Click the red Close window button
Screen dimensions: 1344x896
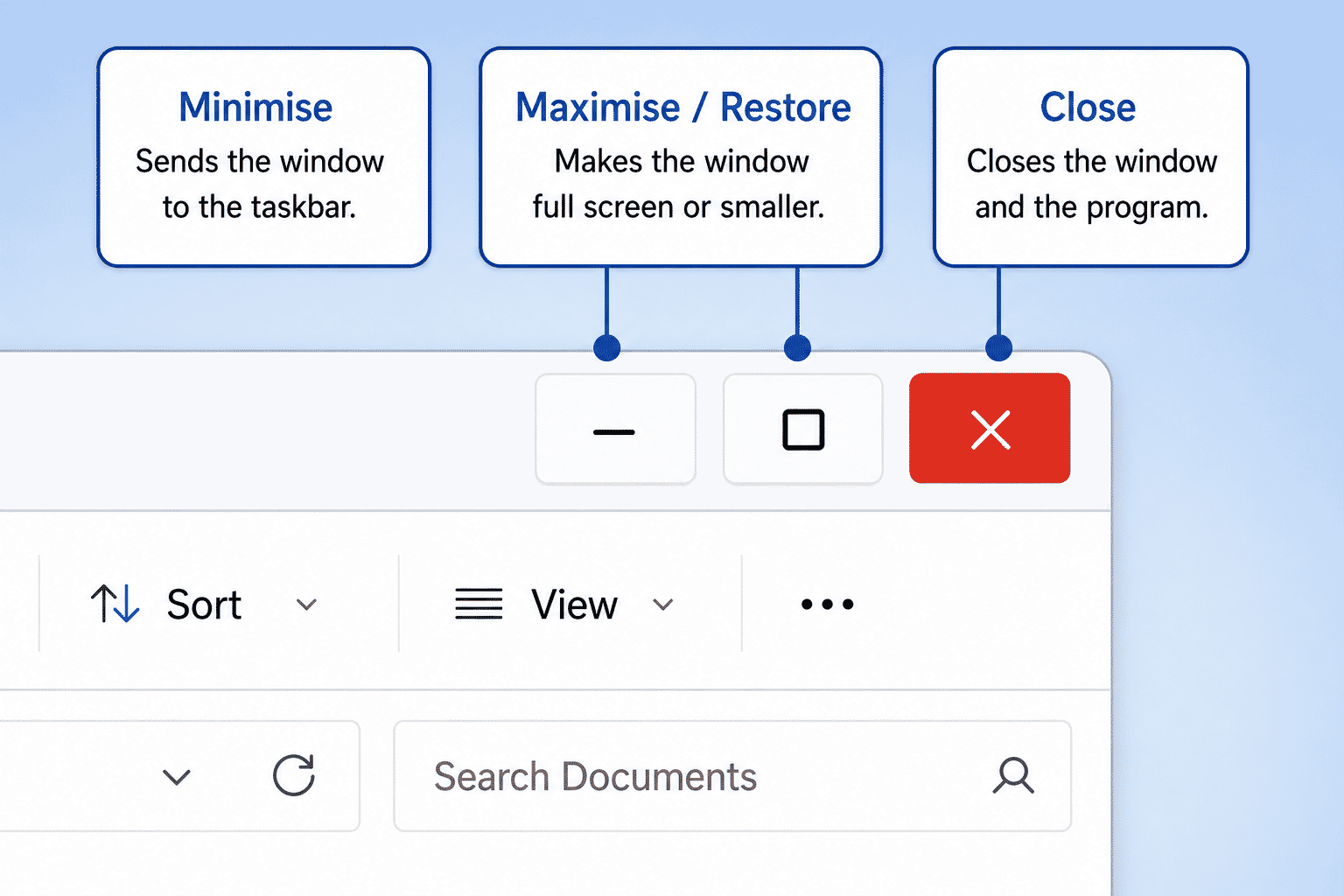tap(990, 429)
